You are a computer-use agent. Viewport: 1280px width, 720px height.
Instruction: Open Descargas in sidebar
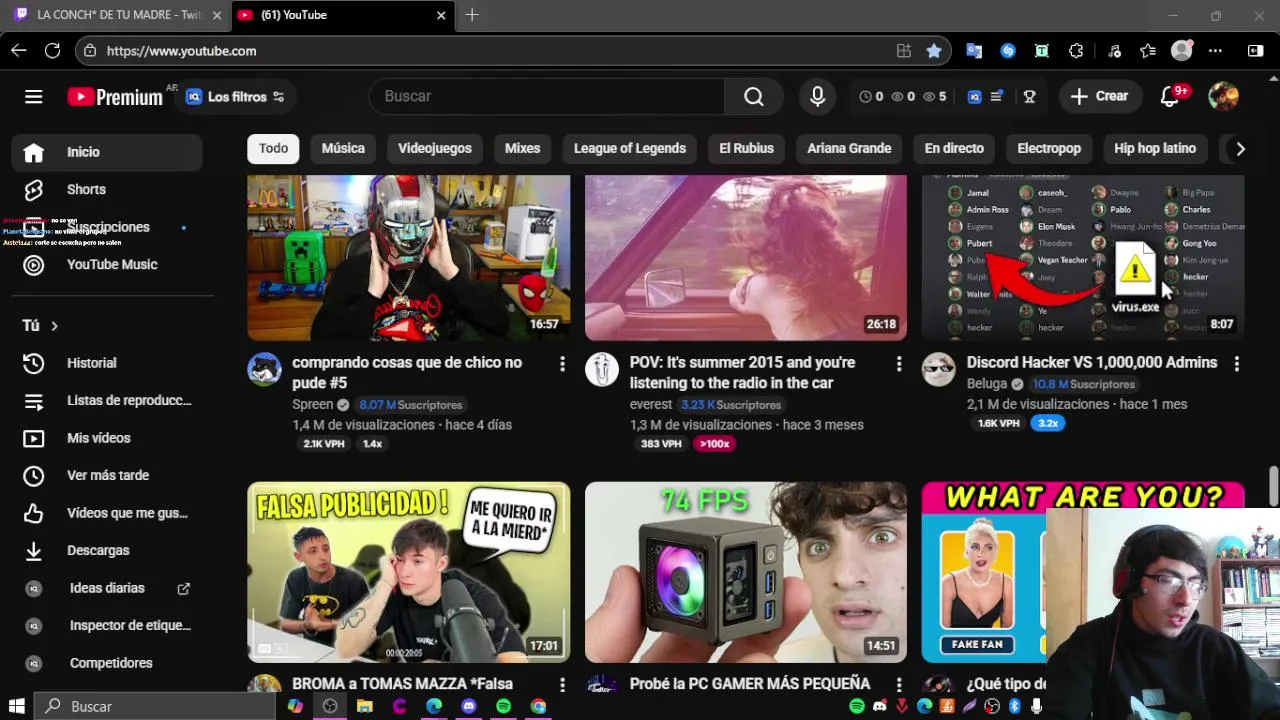click(x=107, y=551)
